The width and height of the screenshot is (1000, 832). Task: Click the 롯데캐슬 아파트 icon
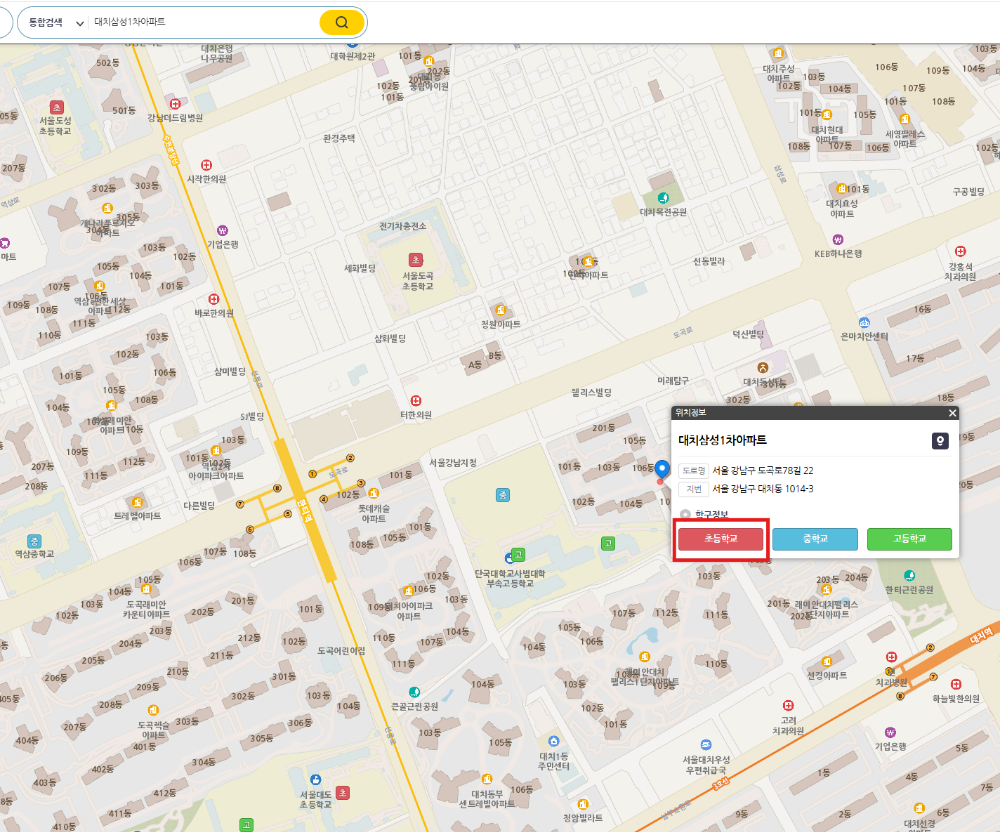point(373,493)
